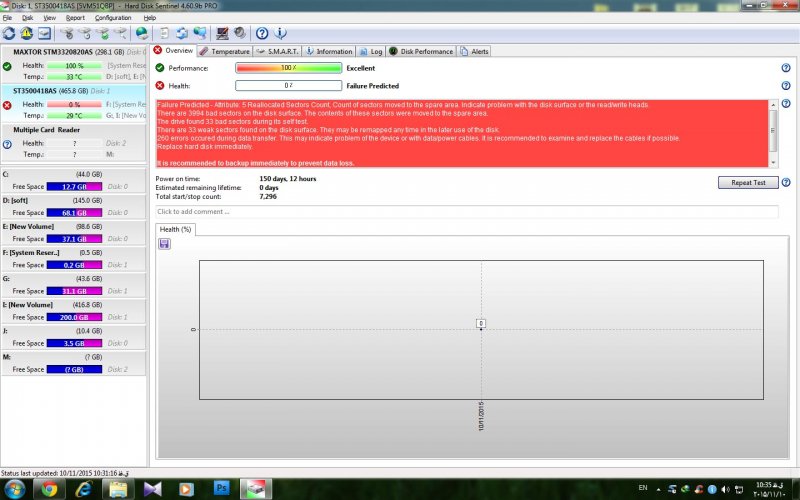This screenshot has height=500, width=800.
Task: Click the Repeat Test button
Action: click(x=748, y=183)
